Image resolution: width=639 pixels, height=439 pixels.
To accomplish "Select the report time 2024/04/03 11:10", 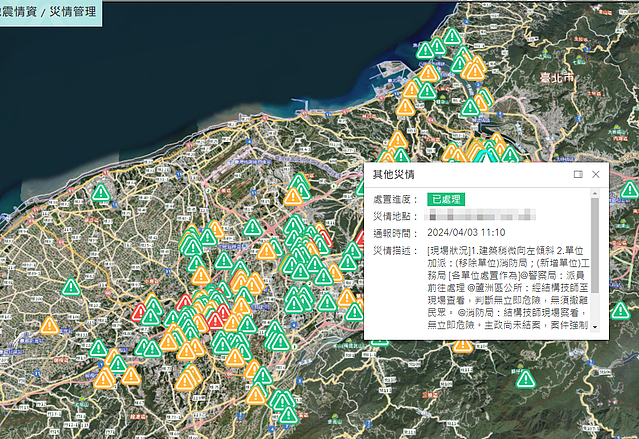I will tap(466, 232).
